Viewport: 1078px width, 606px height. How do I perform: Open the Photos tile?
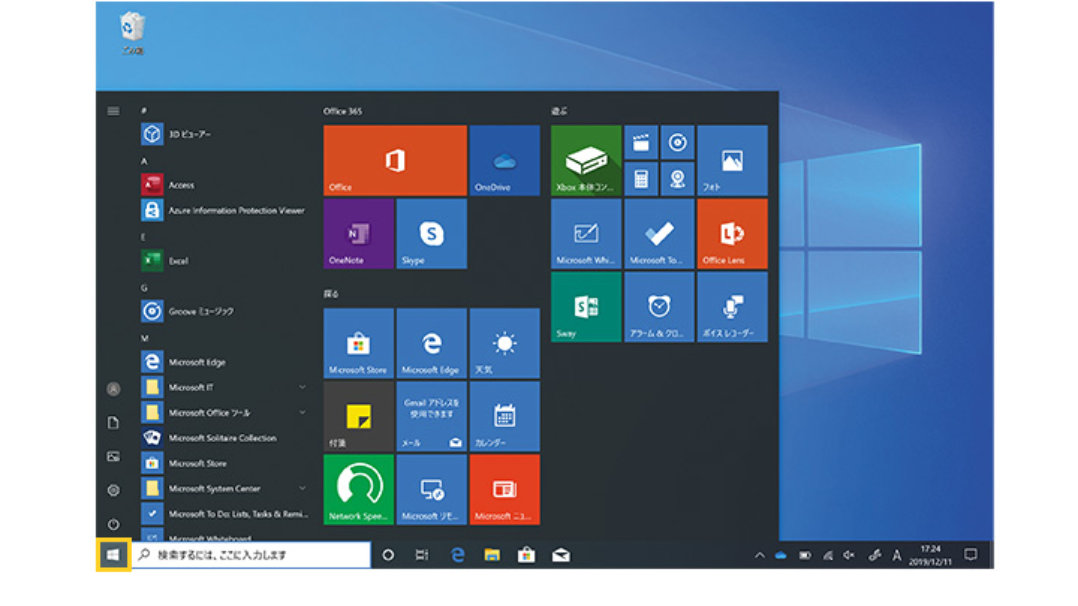point(732,160)
